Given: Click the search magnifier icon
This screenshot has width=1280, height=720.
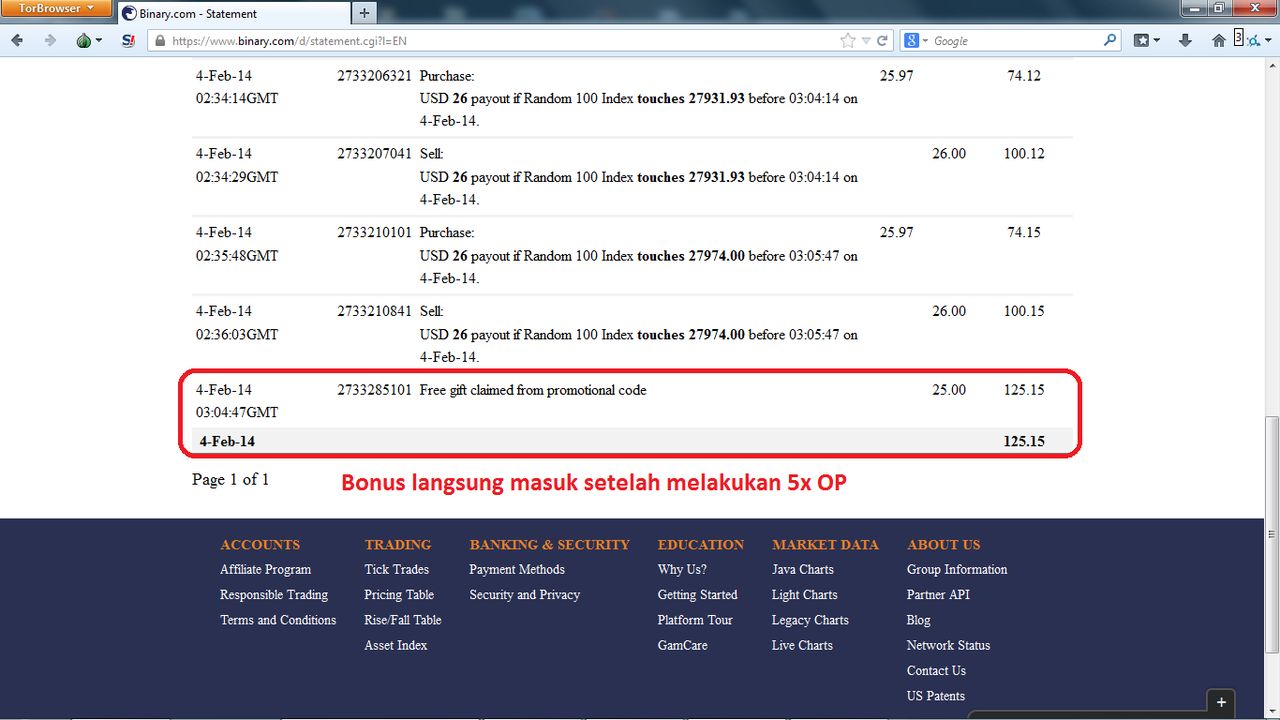Looking at the screenshot, I should pyautogui.click(x=1110, y=41).
